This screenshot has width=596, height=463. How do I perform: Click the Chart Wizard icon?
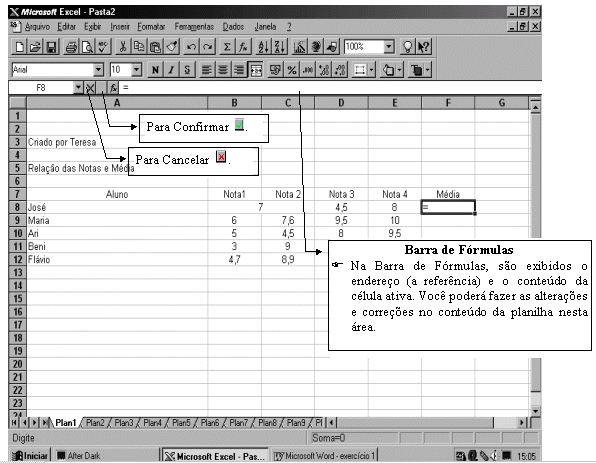point(299,47)
